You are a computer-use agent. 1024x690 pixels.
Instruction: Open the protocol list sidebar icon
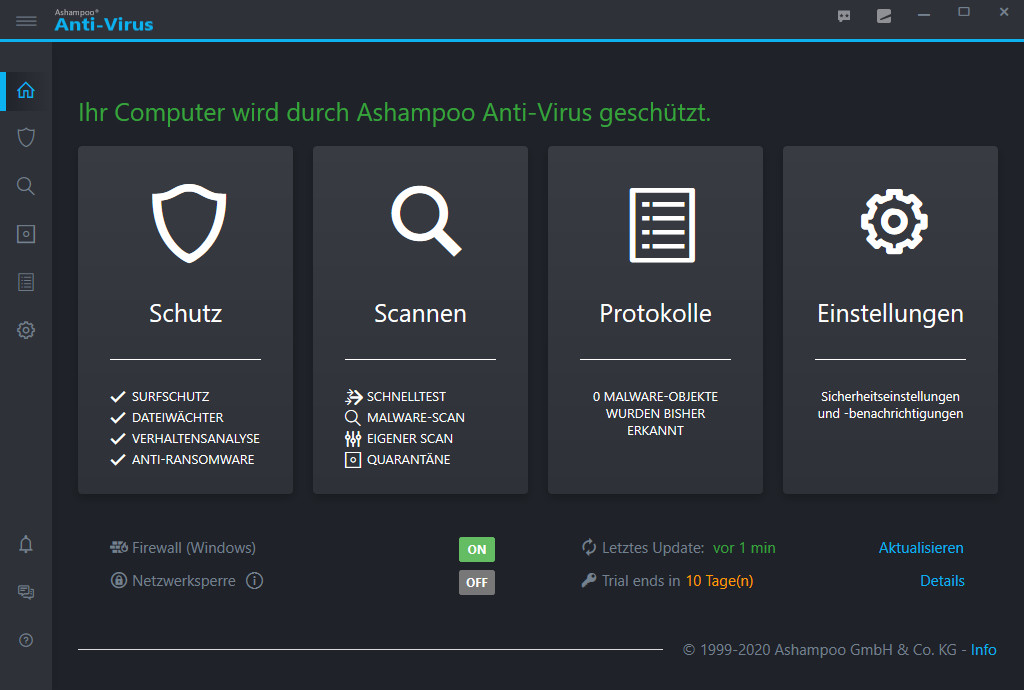(x=26, y=282)
